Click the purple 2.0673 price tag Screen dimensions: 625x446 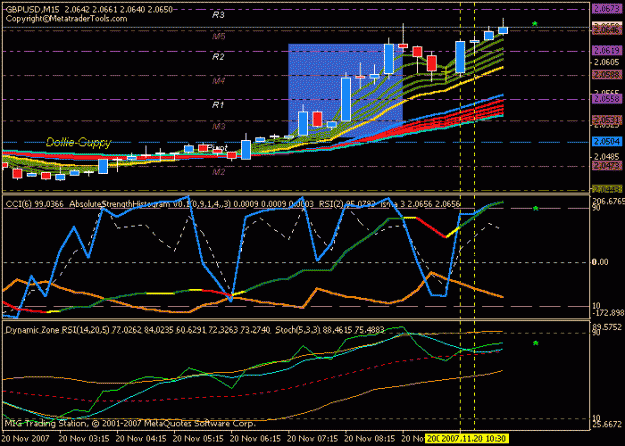[606, 9]
